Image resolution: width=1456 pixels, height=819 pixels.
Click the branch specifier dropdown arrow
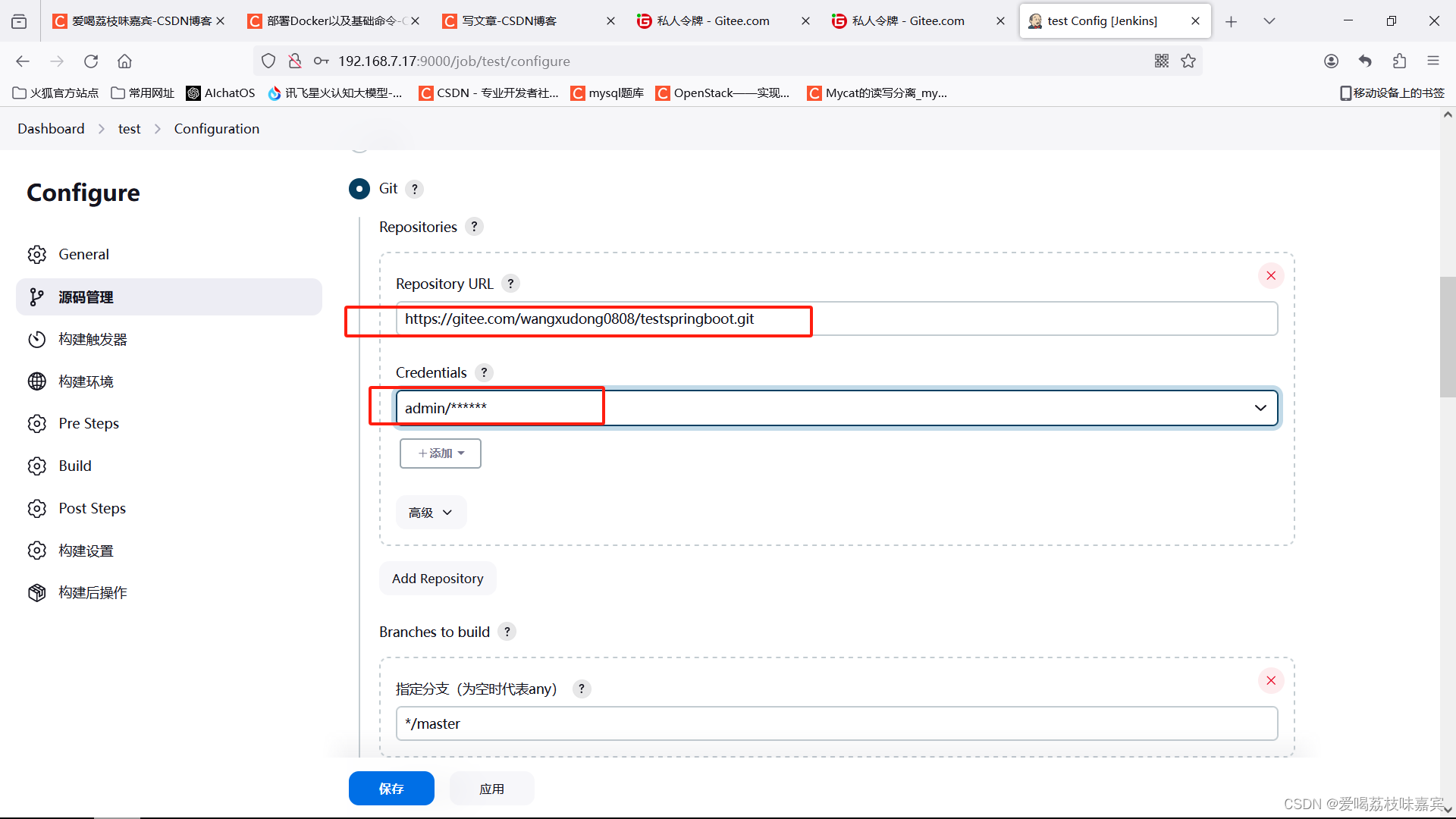(x=1260, y=407)
